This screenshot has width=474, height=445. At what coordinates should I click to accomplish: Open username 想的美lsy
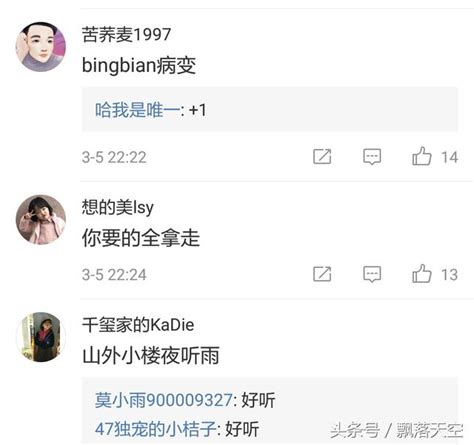tap(117, 207)
